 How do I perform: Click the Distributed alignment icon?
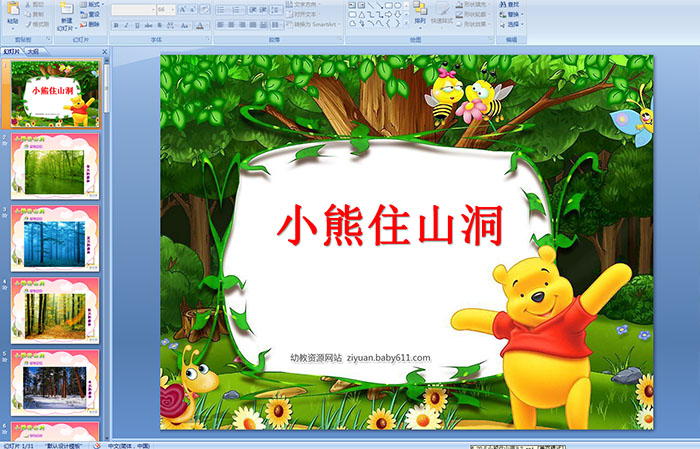(x=263, y=25)
